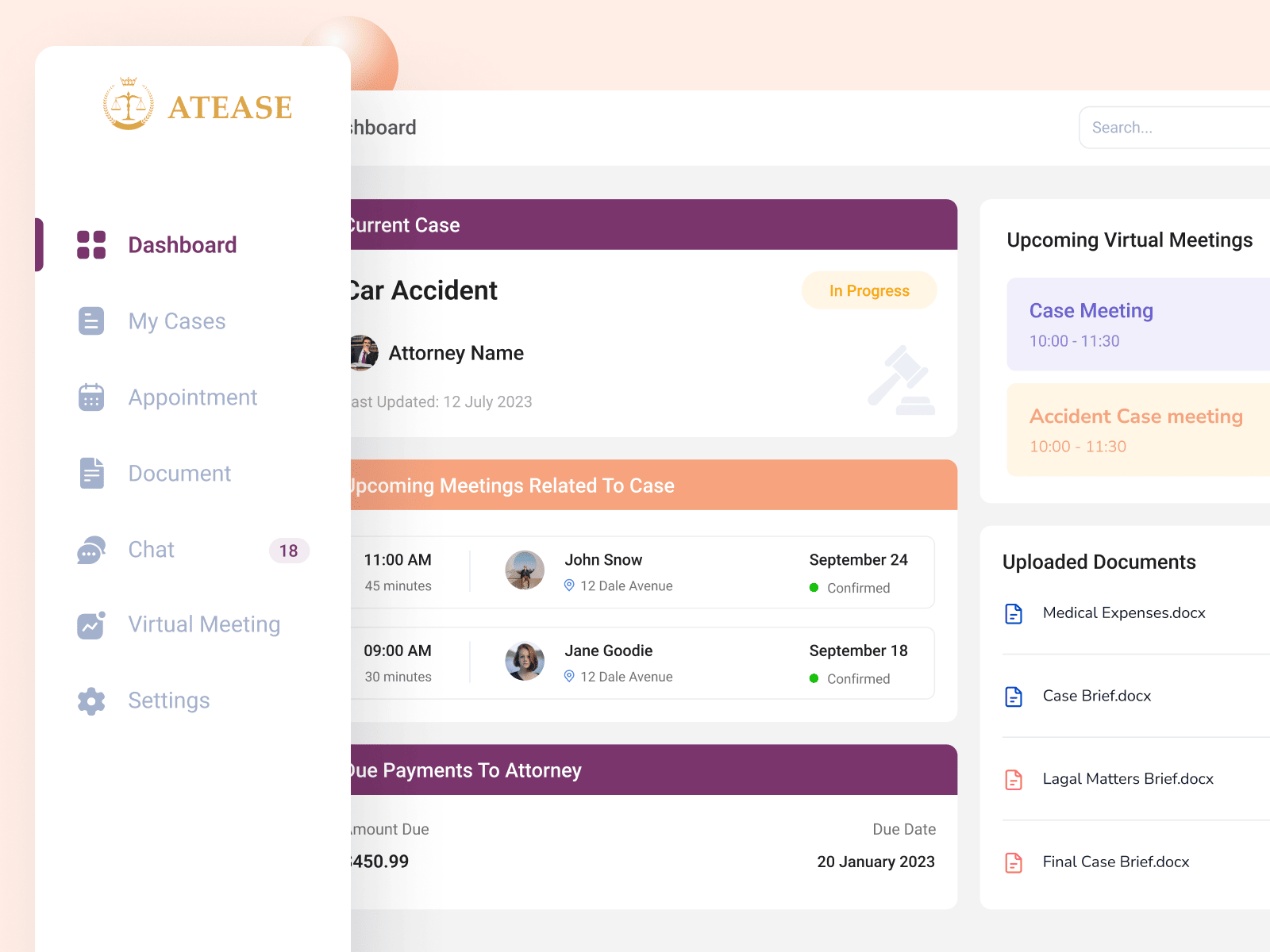Click the Dashboard grid icon
The image size is (1270, 952).
point(91,245)
